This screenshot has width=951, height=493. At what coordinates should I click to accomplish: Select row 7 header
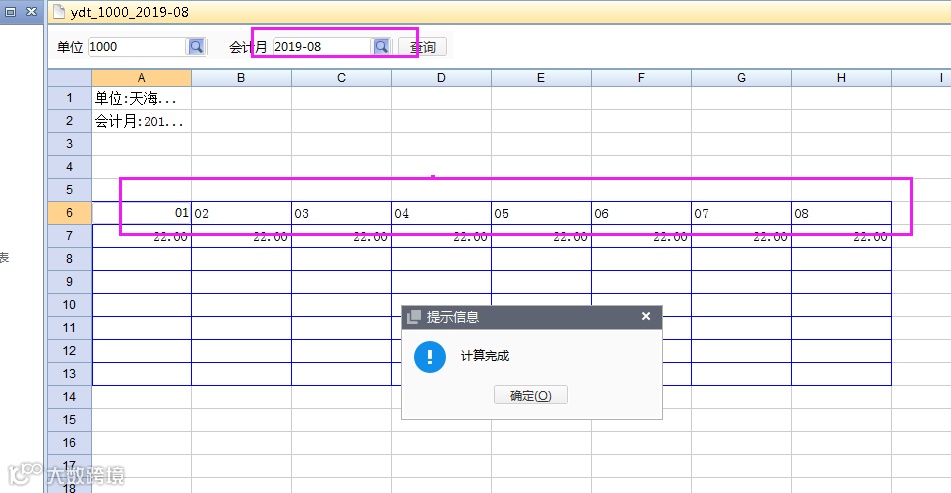click(70, 236)
